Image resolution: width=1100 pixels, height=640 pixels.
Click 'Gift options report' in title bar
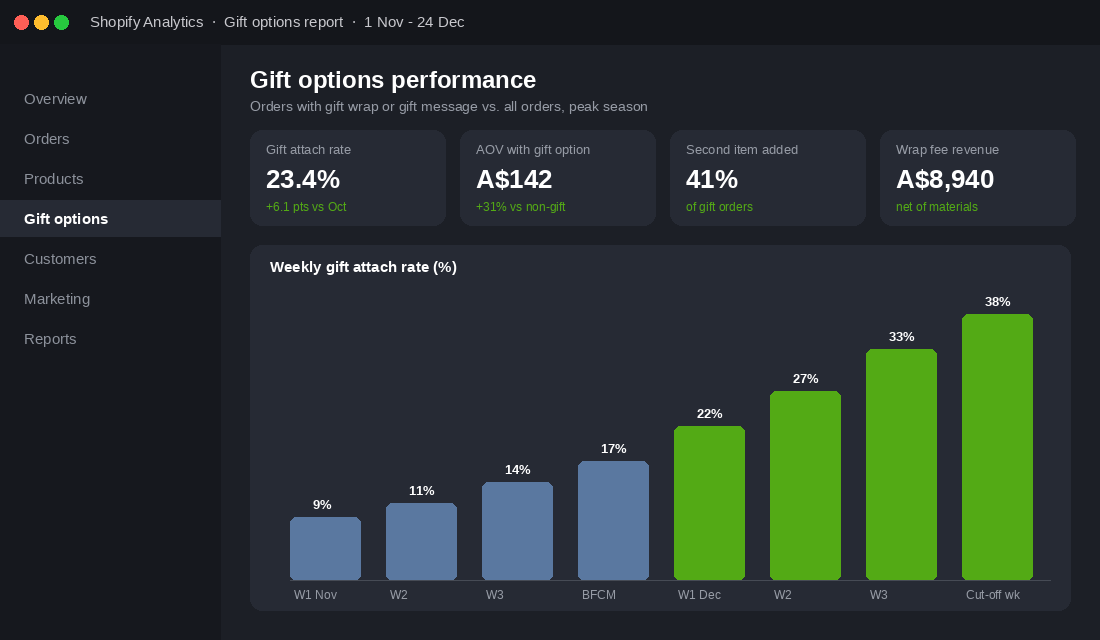(x=283, y=22)
